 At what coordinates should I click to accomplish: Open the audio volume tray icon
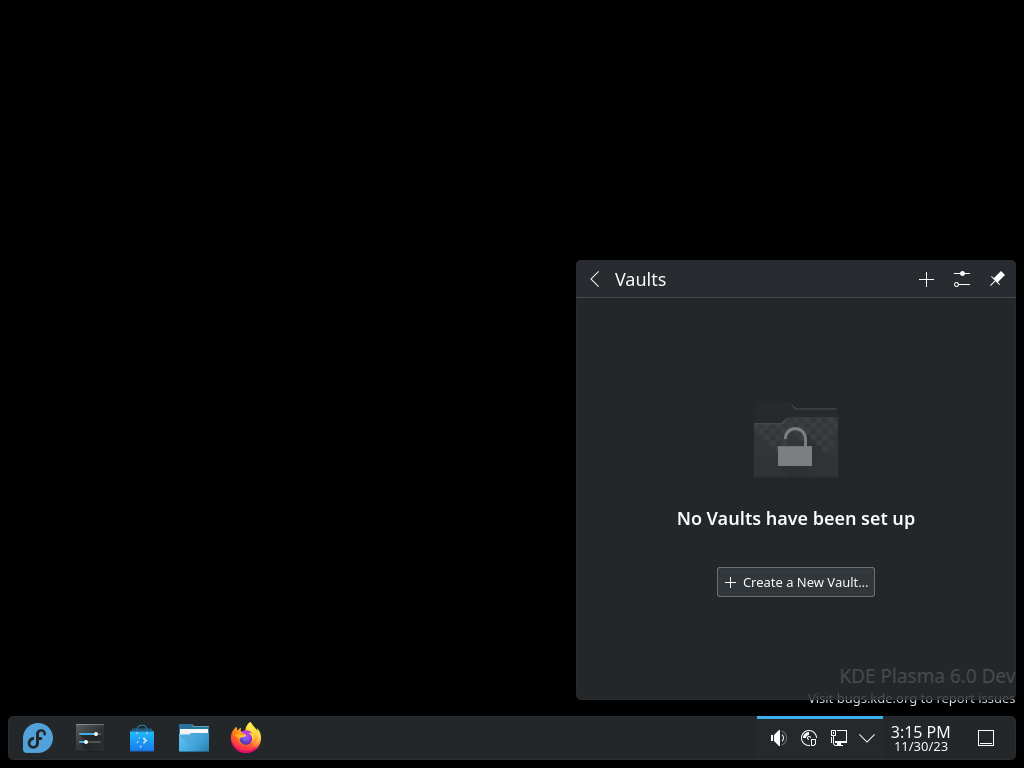(778, 738)
